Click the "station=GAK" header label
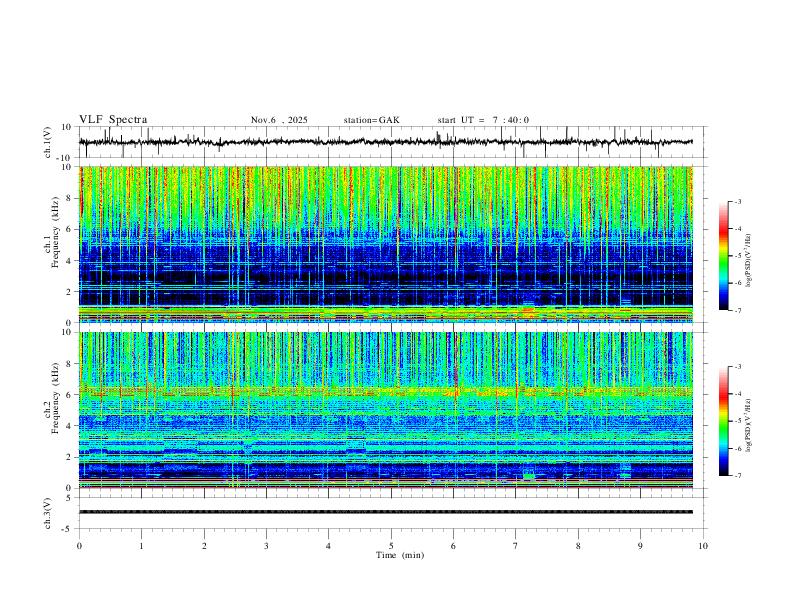The image size is (792, 612). pos(371,120)
